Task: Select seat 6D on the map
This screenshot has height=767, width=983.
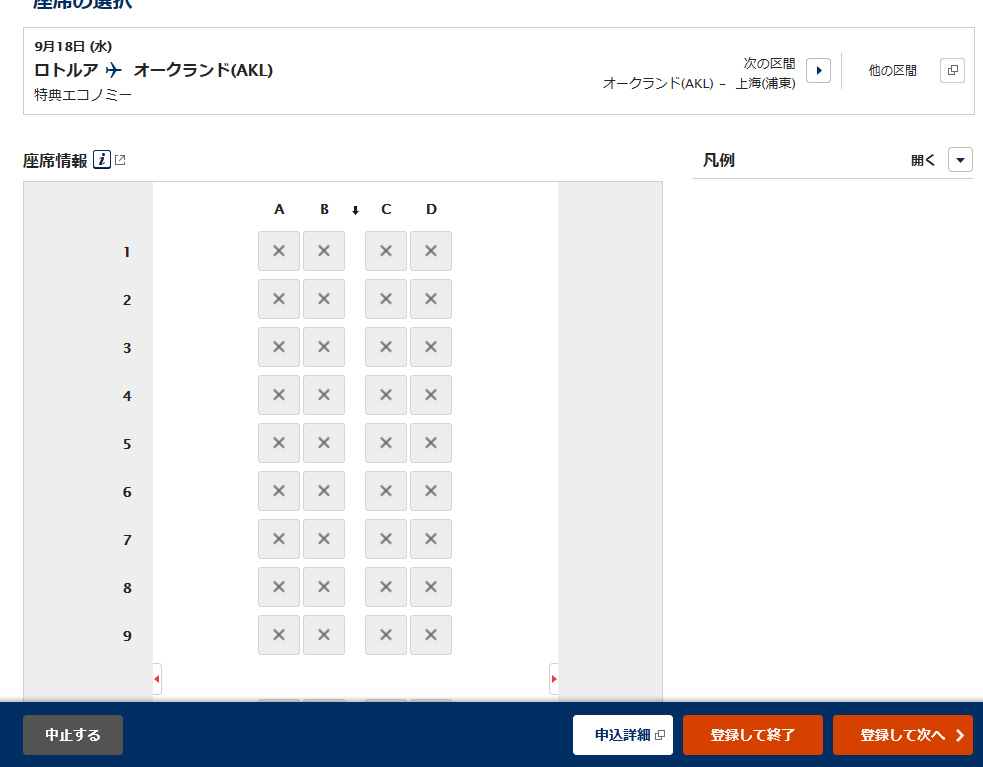Action: point(431,491)
